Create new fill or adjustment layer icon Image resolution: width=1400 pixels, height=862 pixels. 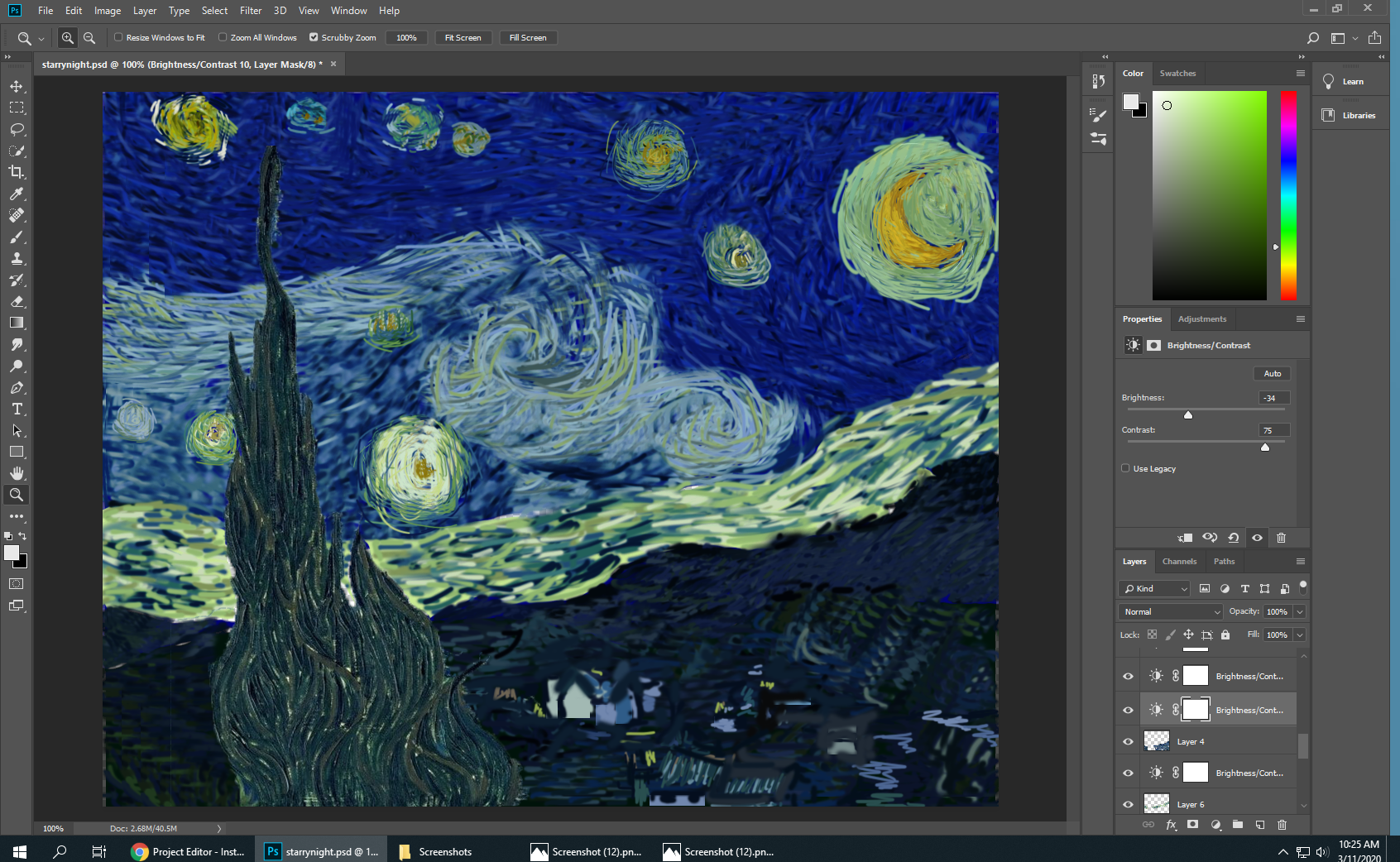pyautogui.click(x=1215, y=825)
